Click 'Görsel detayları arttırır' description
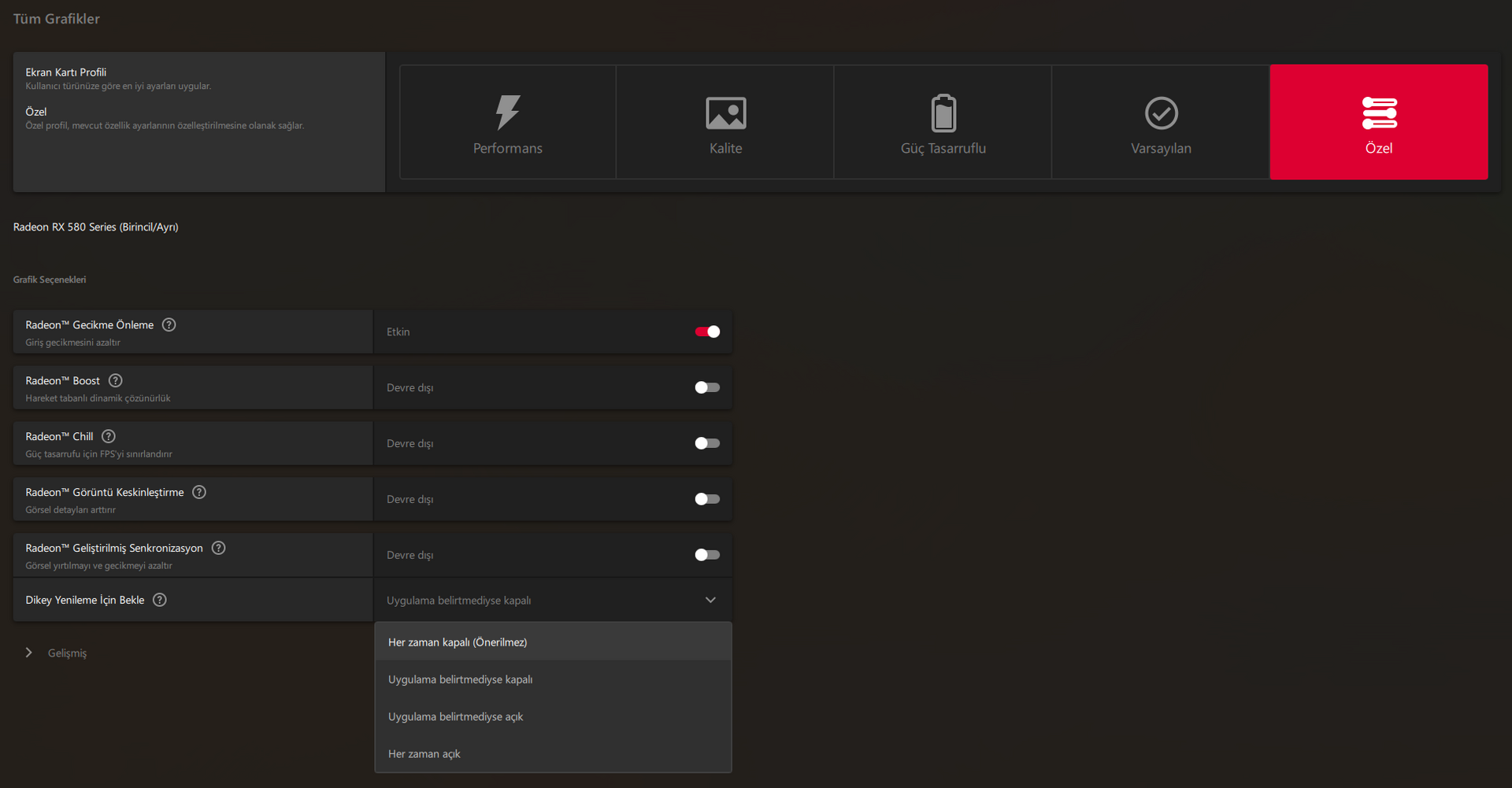This screenshot has width=1512, height=788. coord(71,511)
